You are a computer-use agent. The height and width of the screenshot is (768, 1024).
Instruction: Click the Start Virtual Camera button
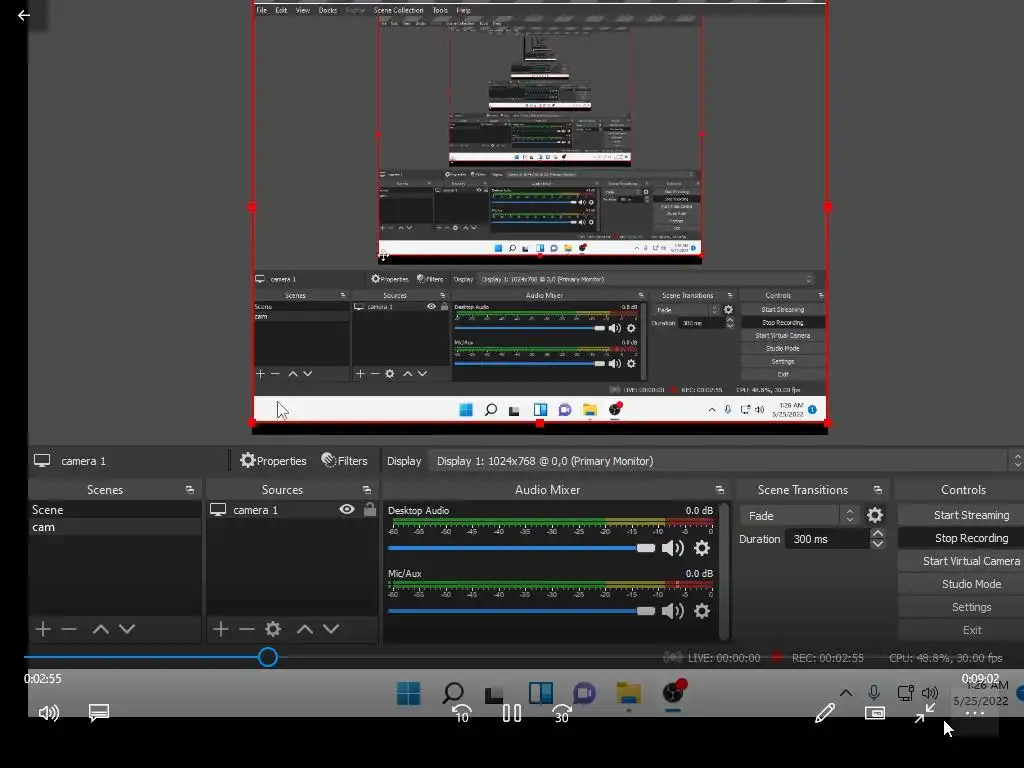tap(961, 561)
